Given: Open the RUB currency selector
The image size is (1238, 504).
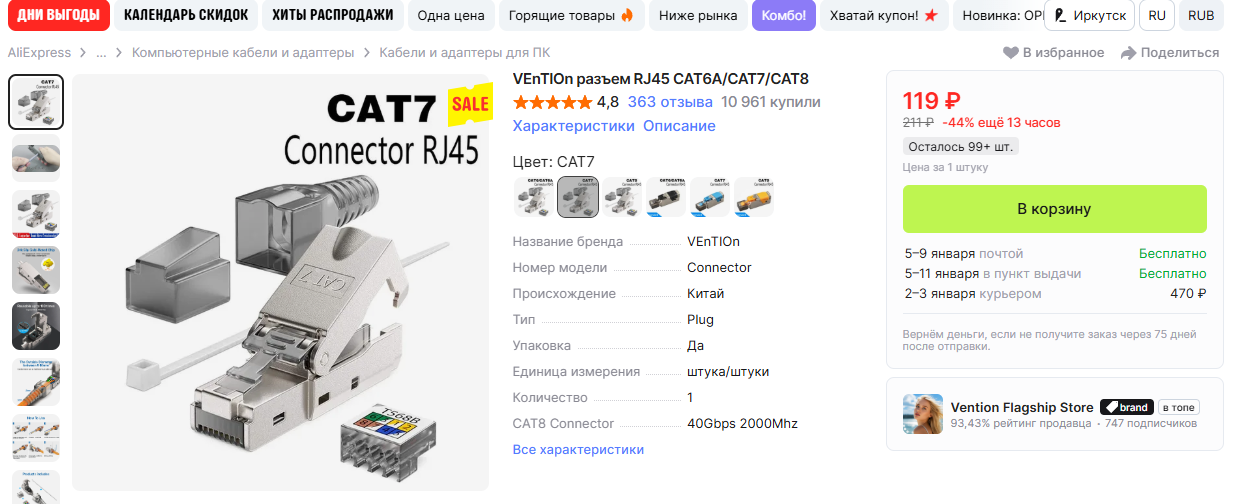Looking at the screenshot, I should pos(1201,16).
